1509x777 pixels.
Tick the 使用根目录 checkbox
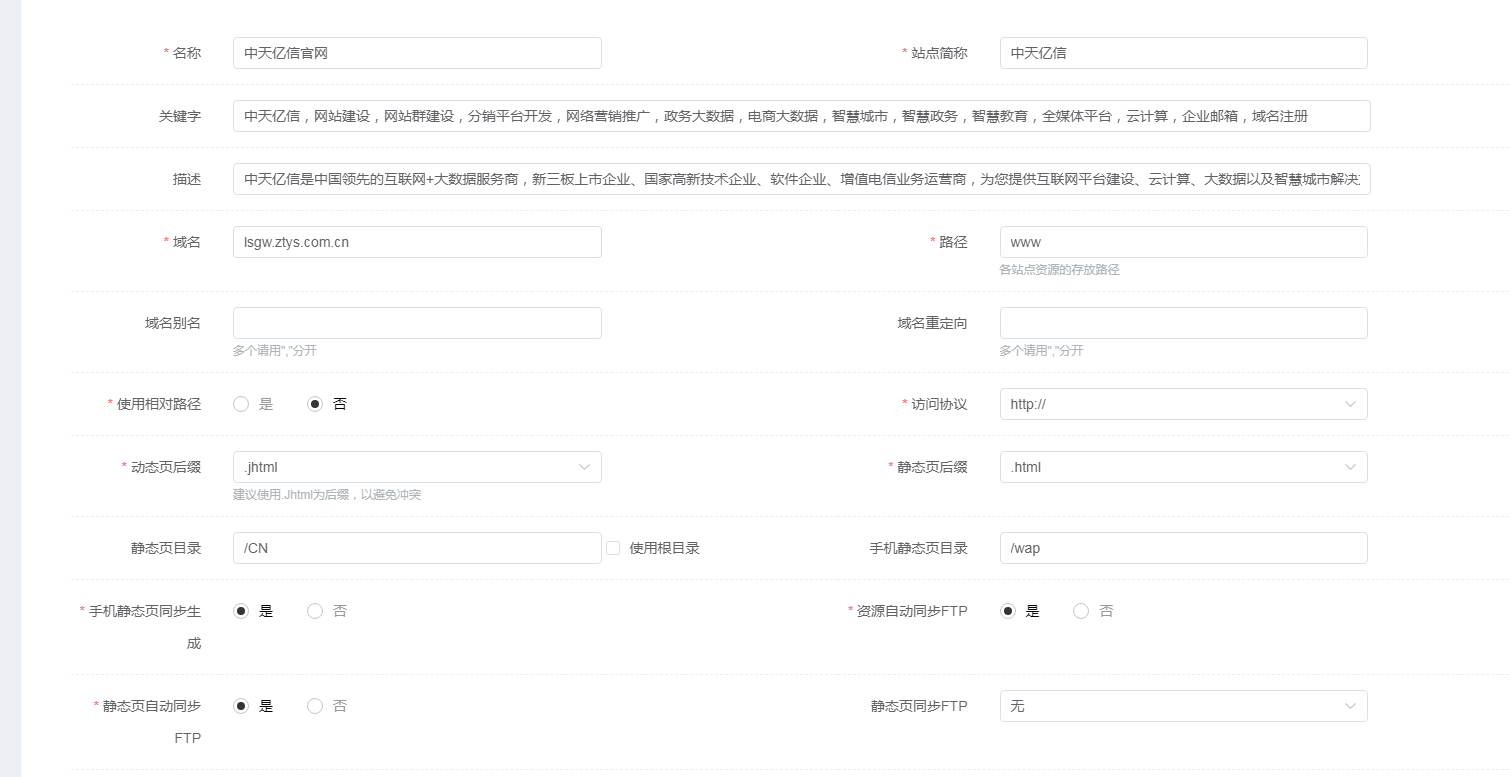coord(613,548)
